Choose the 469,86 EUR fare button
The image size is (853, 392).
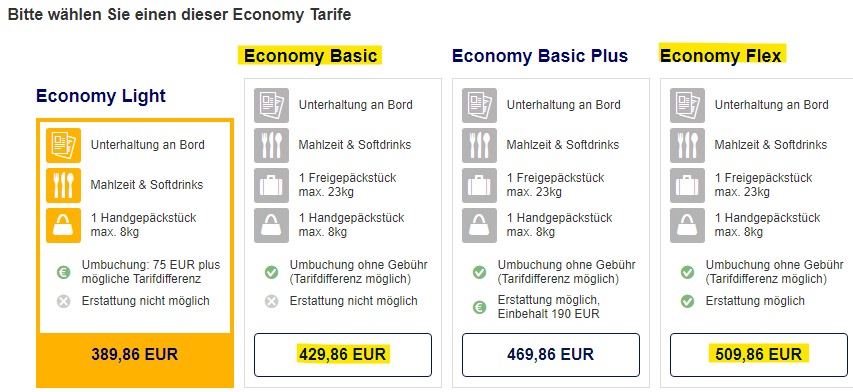coord(551,355)
